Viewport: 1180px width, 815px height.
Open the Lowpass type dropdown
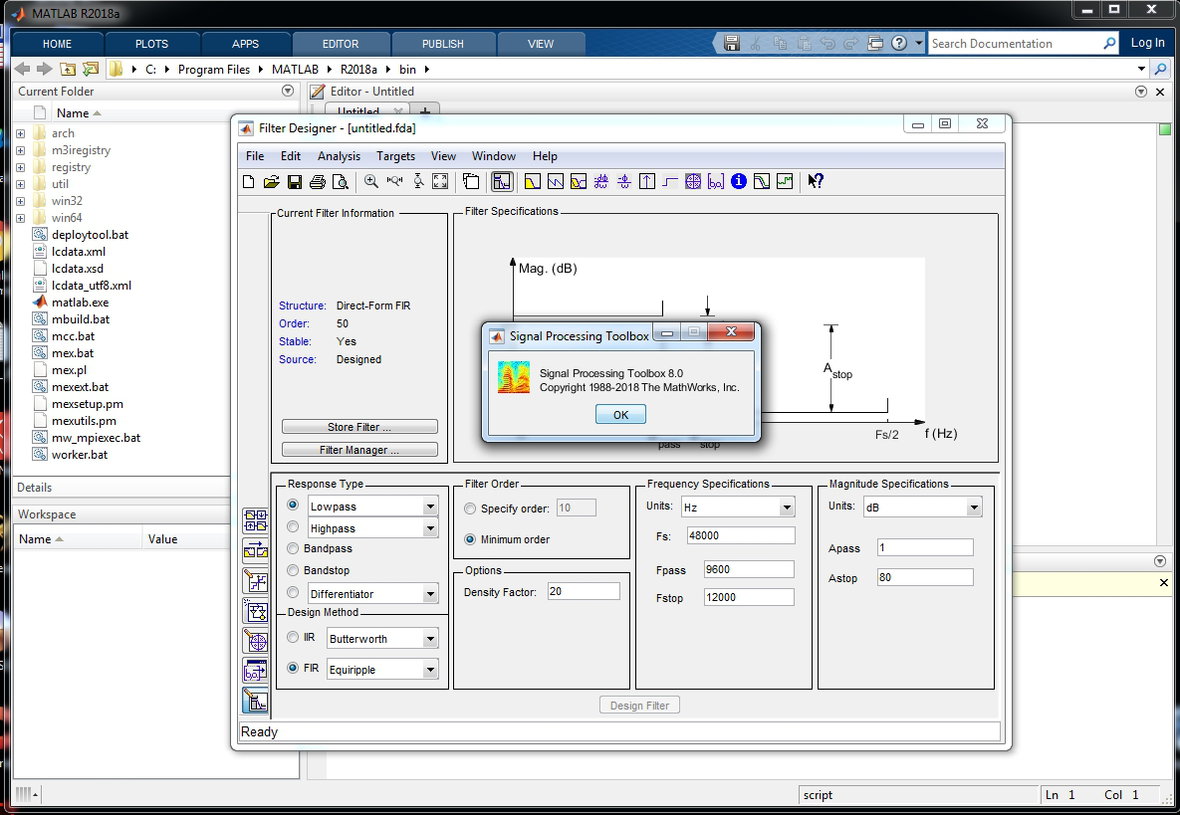click(430, 506)
